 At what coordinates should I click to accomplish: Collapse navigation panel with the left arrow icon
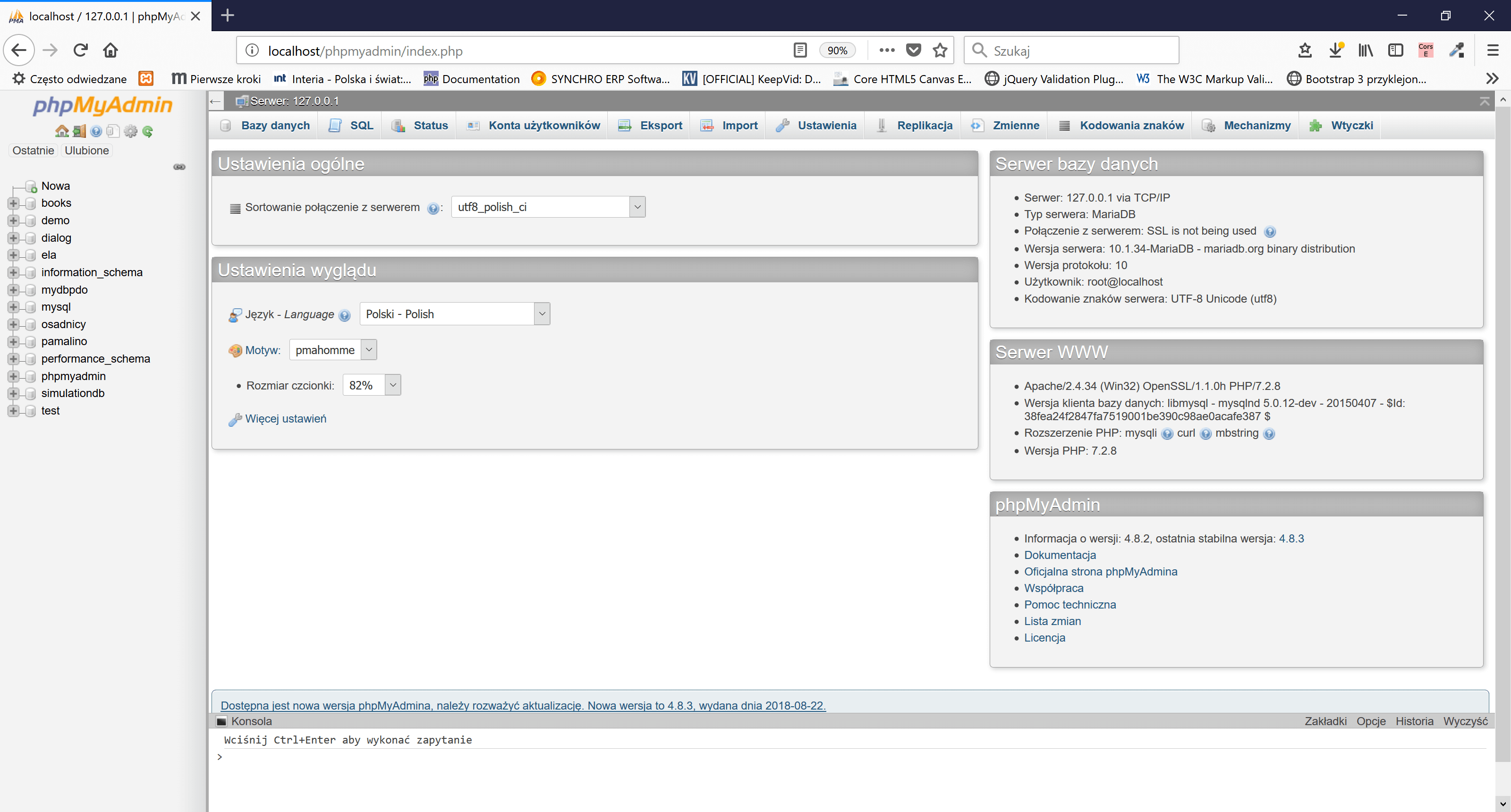215,101
